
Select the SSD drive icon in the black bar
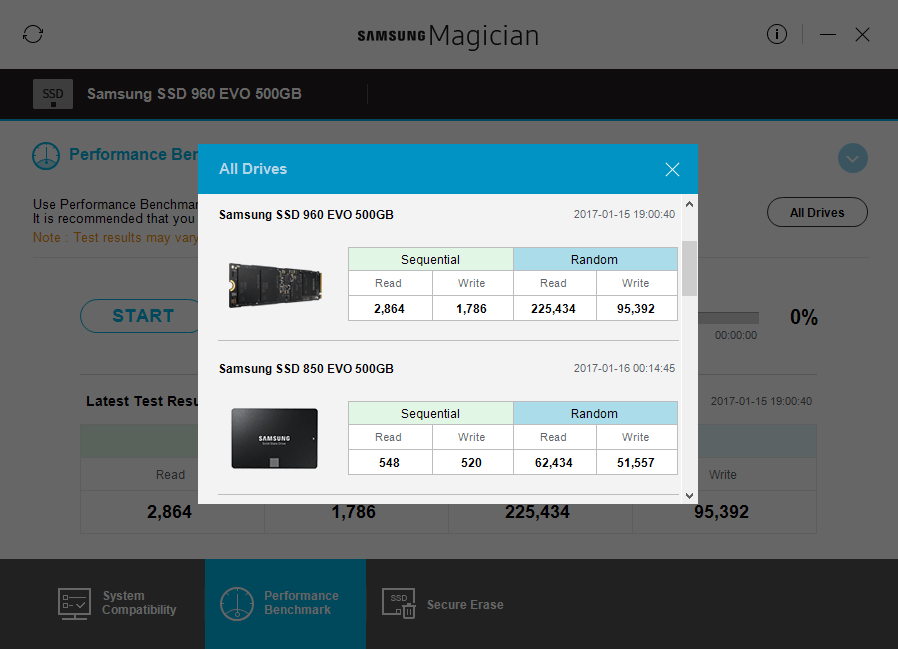coord(53,94)
